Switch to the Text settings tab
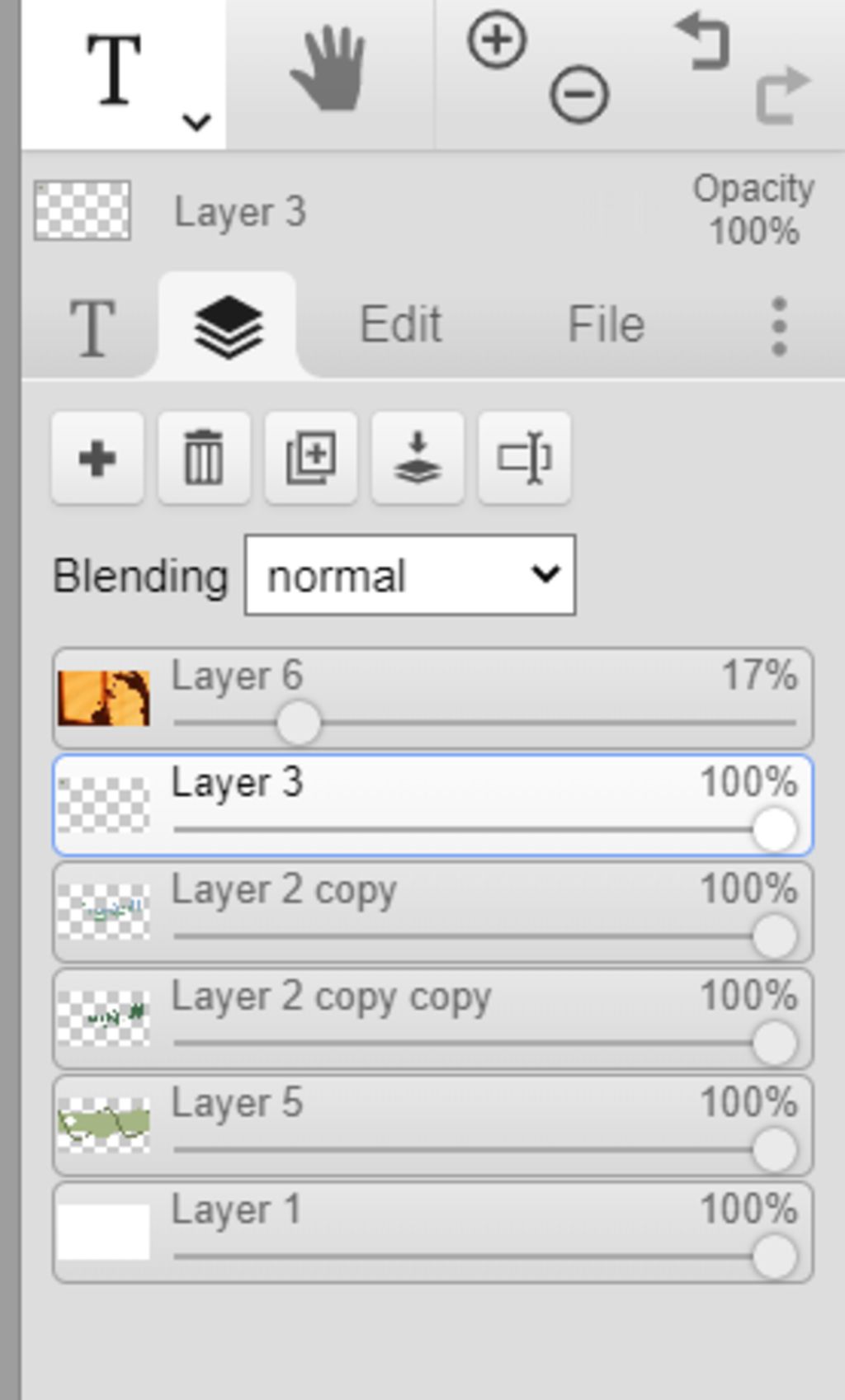The width and height of the screenshot is (845, 1400). (92, 328)
